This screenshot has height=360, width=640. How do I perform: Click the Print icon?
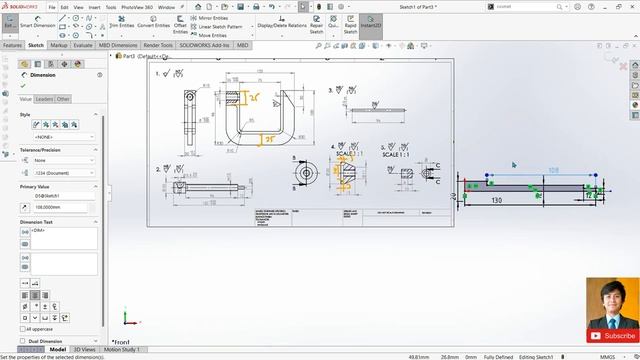[x=256, y=7]
